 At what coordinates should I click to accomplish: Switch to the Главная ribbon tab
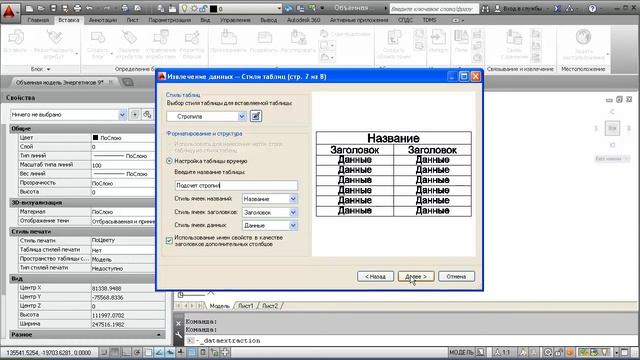click(38, 20)
